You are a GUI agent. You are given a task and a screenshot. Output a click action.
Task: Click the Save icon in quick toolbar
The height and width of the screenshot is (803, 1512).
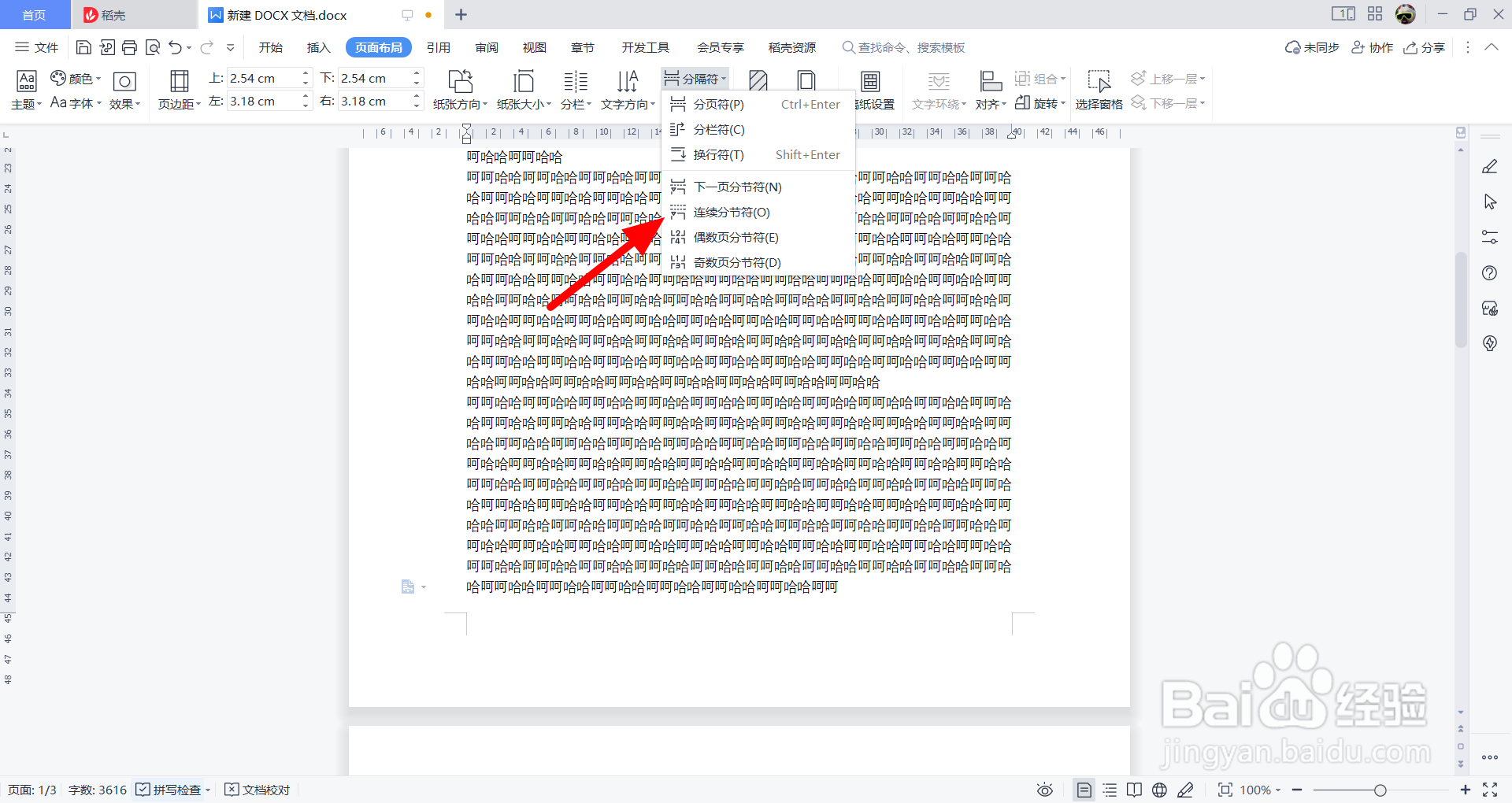[x=83, y=48]
